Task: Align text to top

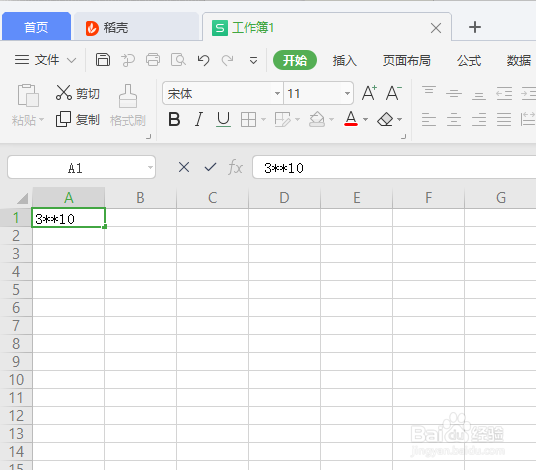Action: (x=429, y=90)
